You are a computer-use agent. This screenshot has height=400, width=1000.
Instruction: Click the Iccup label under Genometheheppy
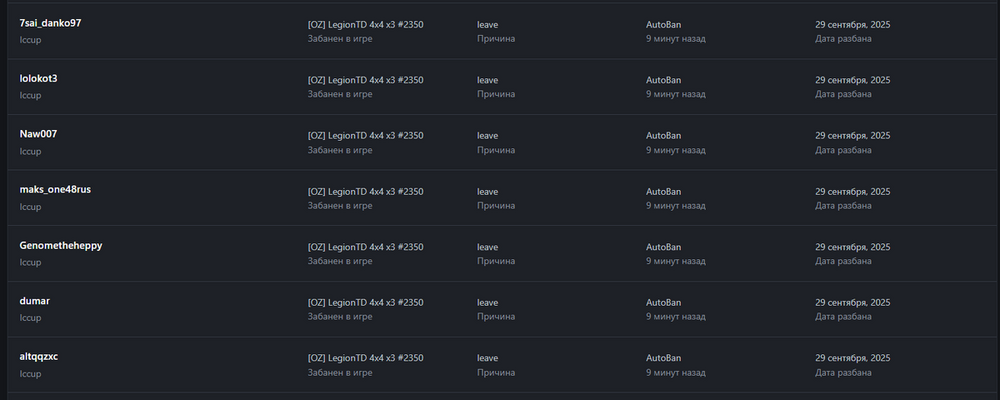coord(30,262)
